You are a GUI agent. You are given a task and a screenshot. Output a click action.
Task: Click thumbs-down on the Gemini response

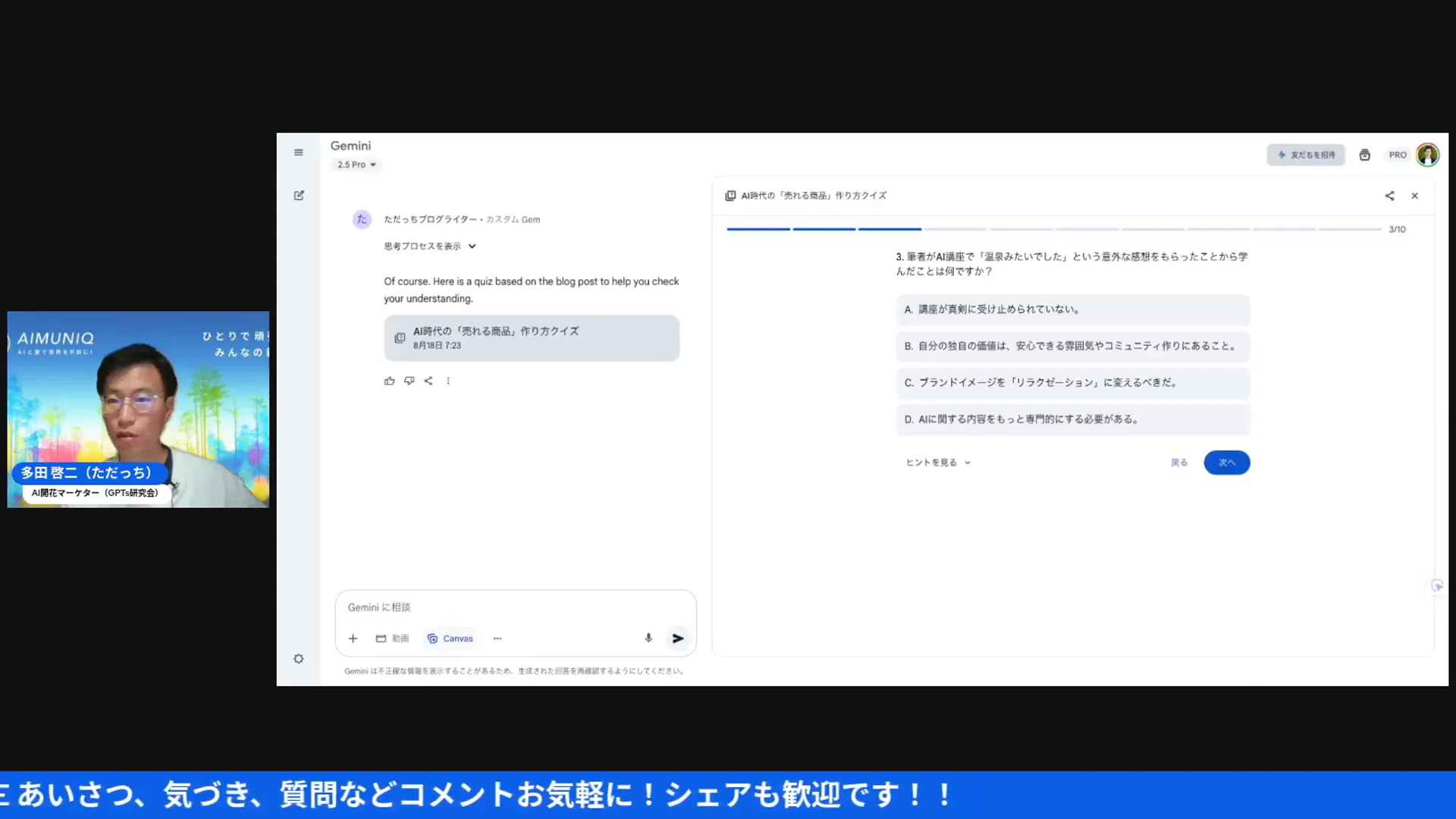point(409,381)
